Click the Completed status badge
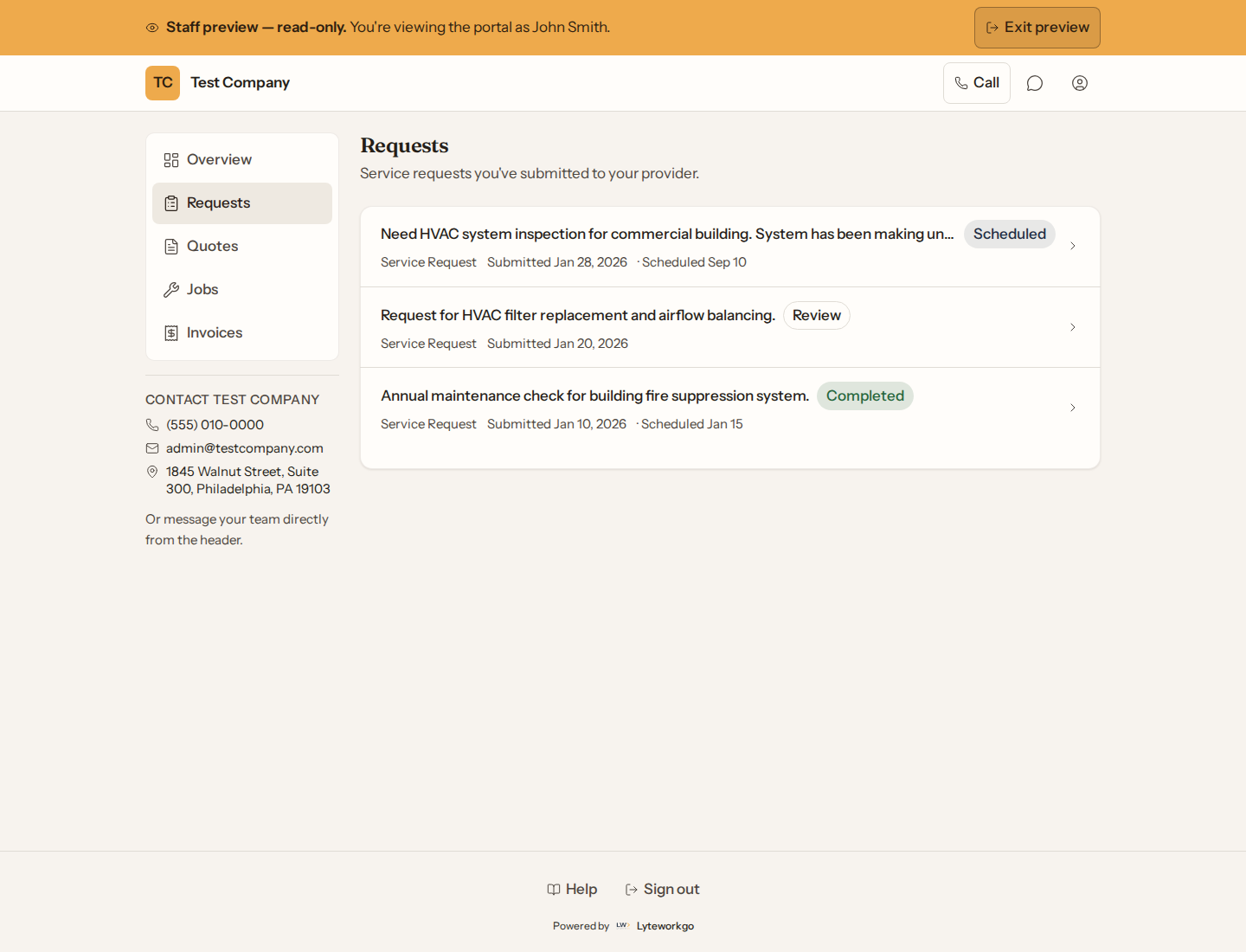Viewport: 1246px width, 952px height. 865,396
